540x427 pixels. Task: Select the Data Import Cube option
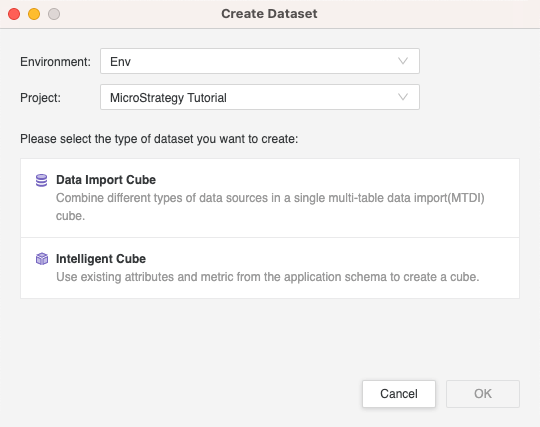[270, 198]
